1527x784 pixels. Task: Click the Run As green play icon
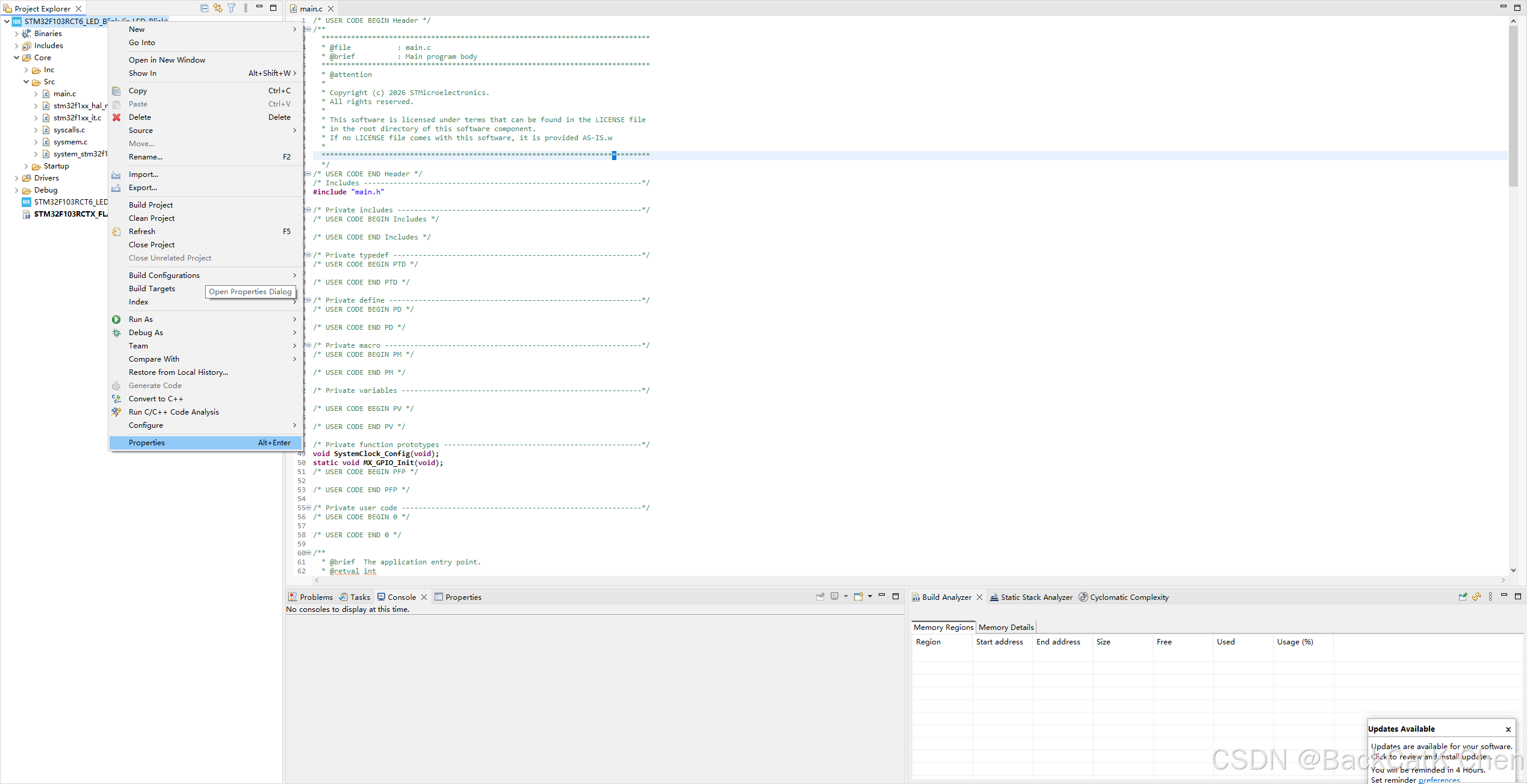tap(116, 319)
